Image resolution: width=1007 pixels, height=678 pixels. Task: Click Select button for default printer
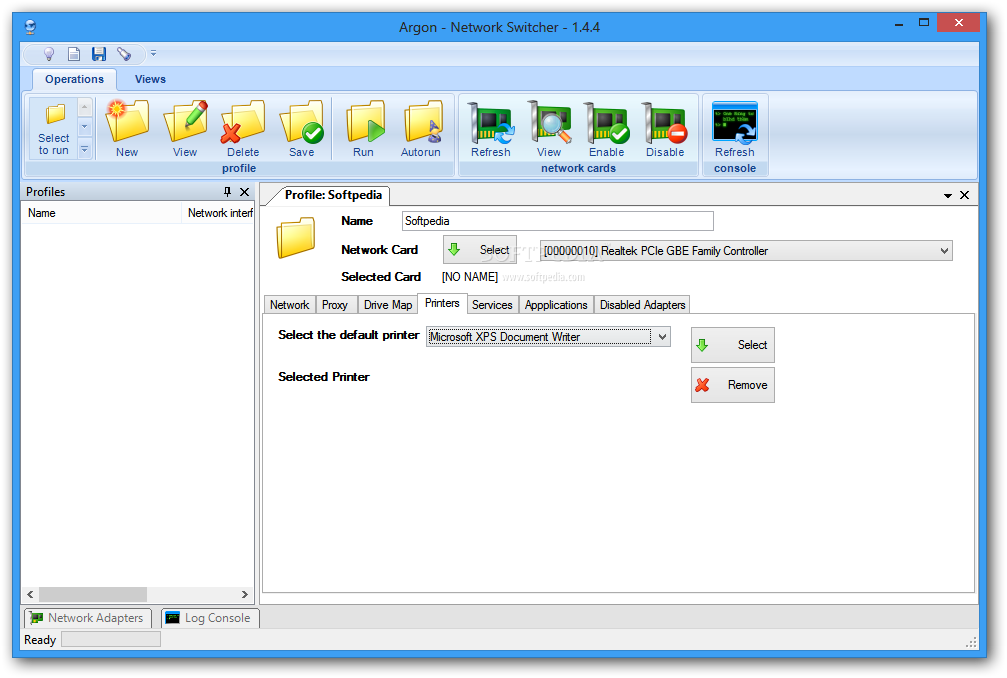pos(733,345)
